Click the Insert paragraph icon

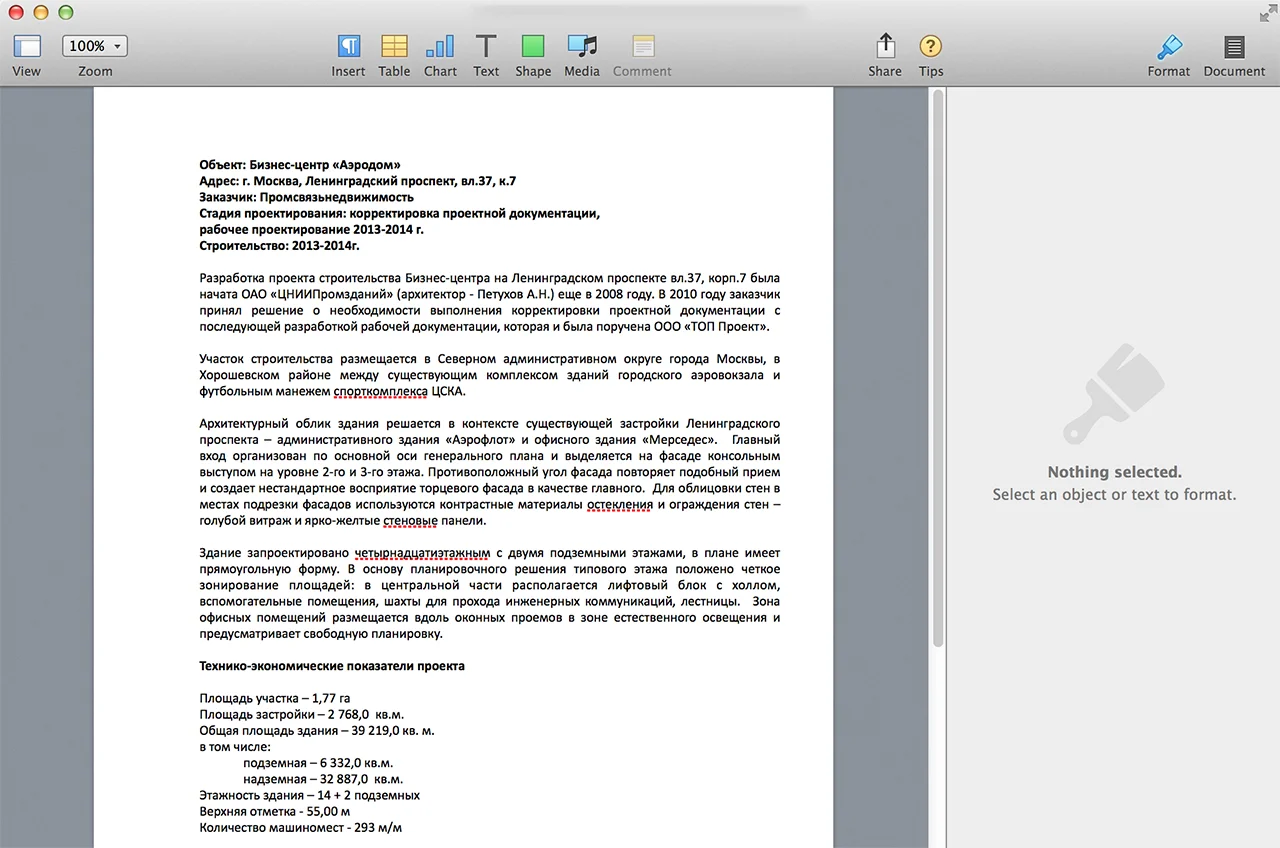point(348,46)
